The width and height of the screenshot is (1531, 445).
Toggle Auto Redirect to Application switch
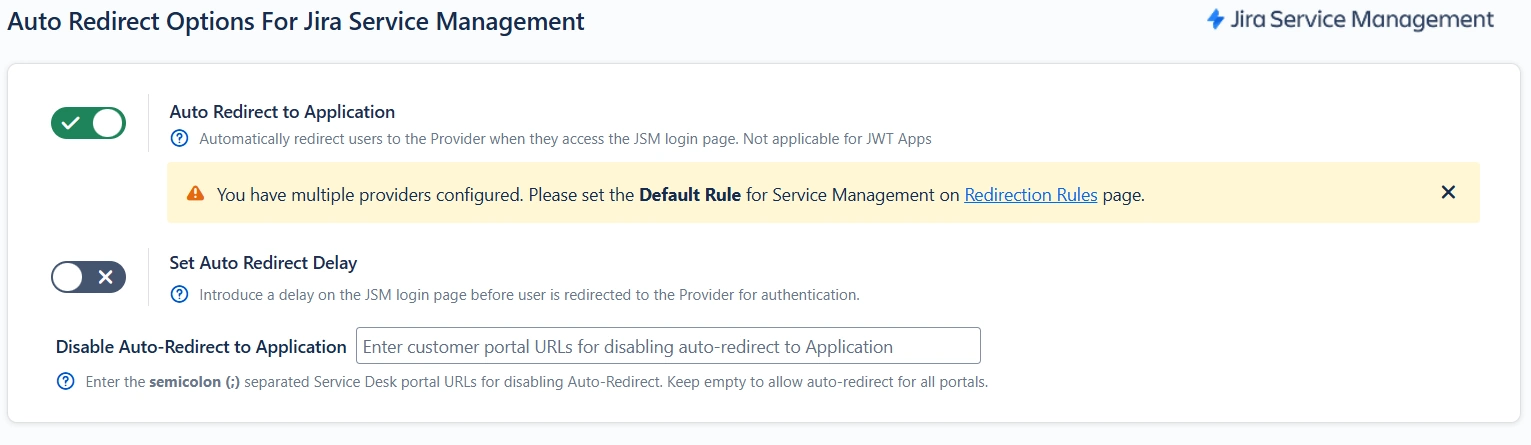click(x=88, y=123)
